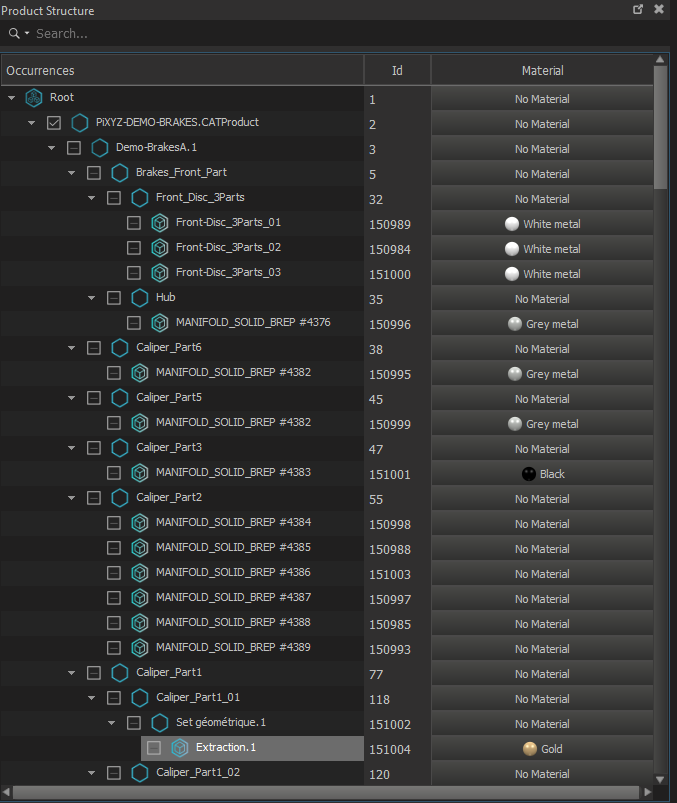Click the Demo-BrakesA.1 hexagon icon
This screenshot has height=803, width=677.
click(99, 148)
